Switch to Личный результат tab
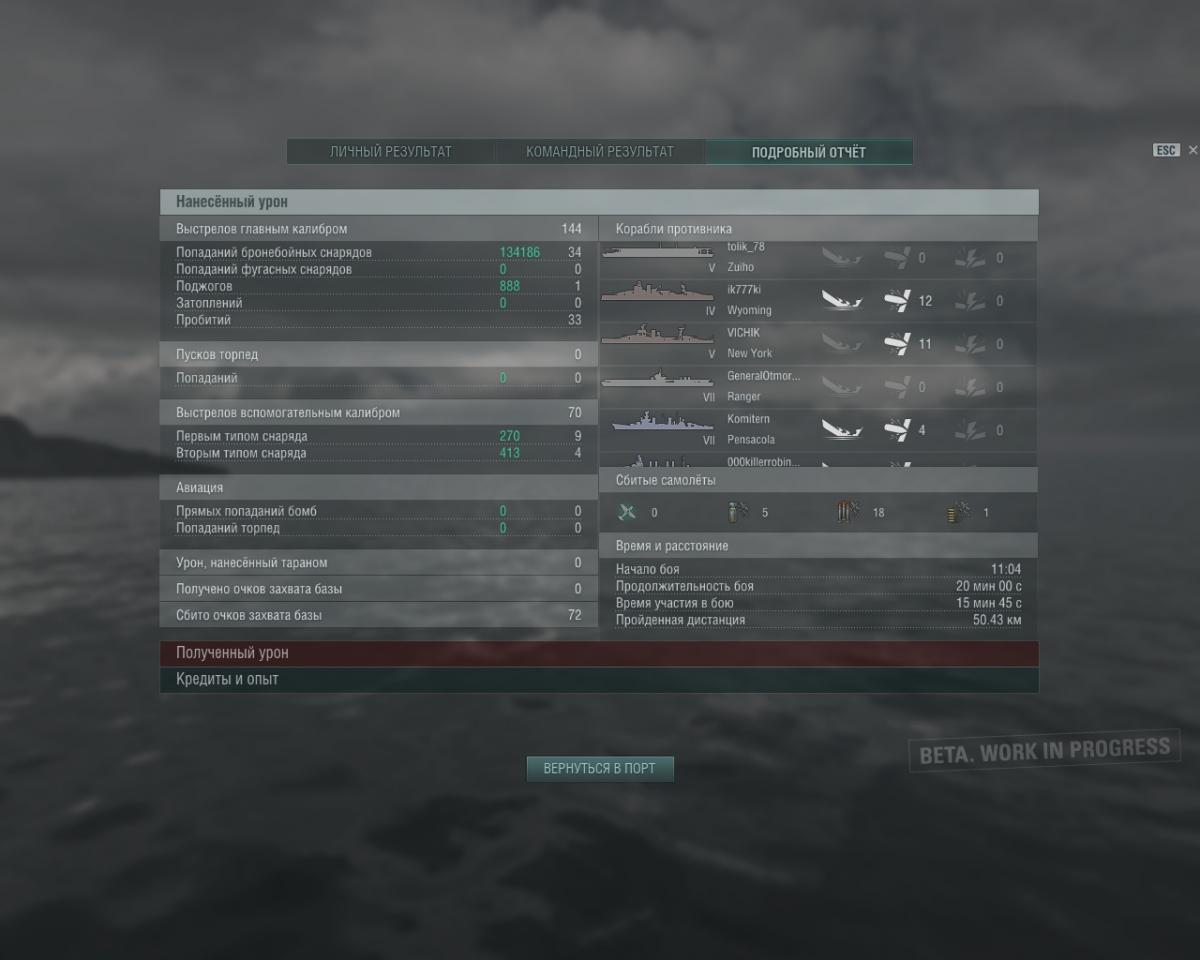1200x960 pixels. (x=391, y=152)
